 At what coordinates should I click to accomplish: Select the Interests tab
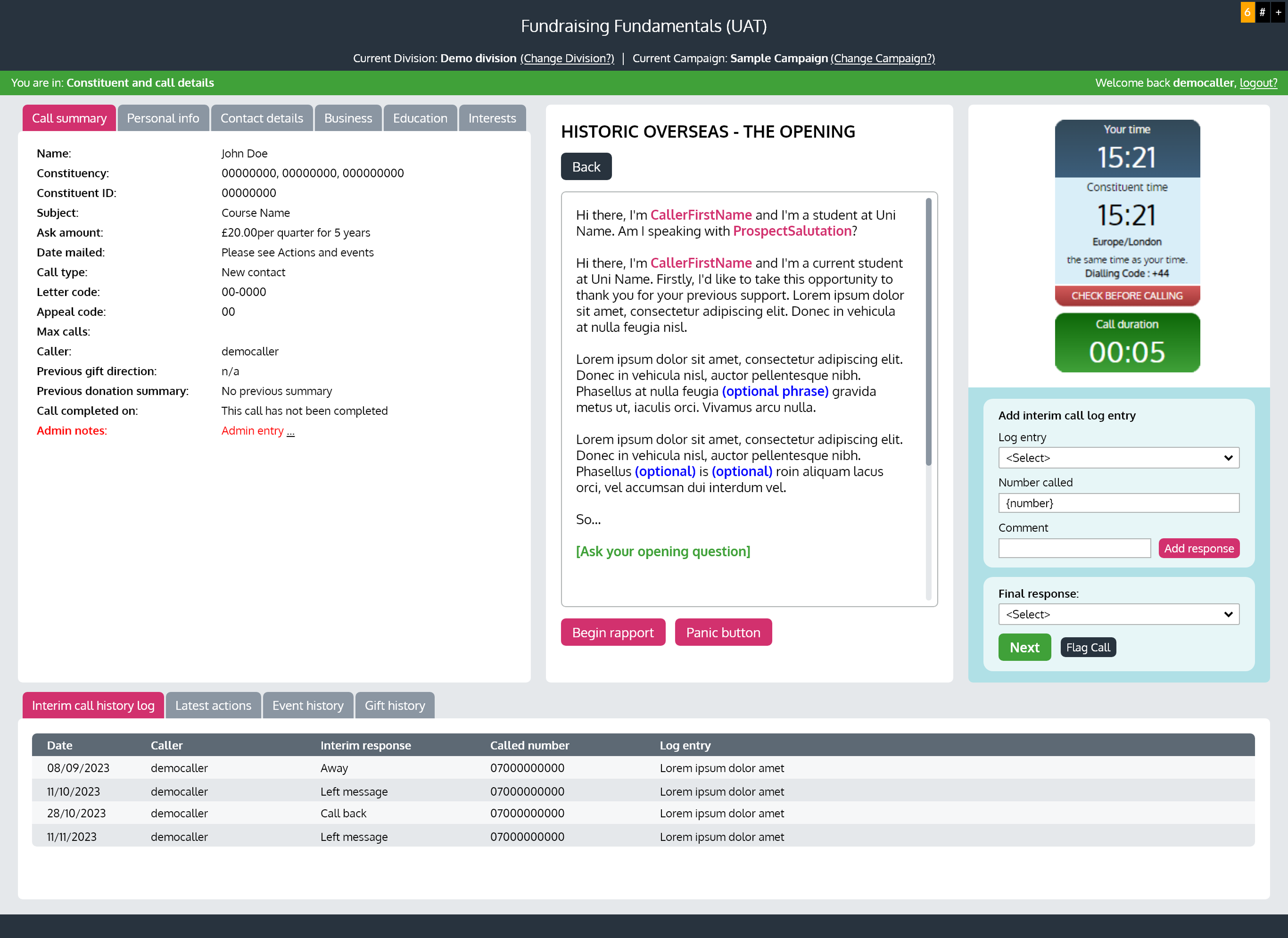coord(492,118)
